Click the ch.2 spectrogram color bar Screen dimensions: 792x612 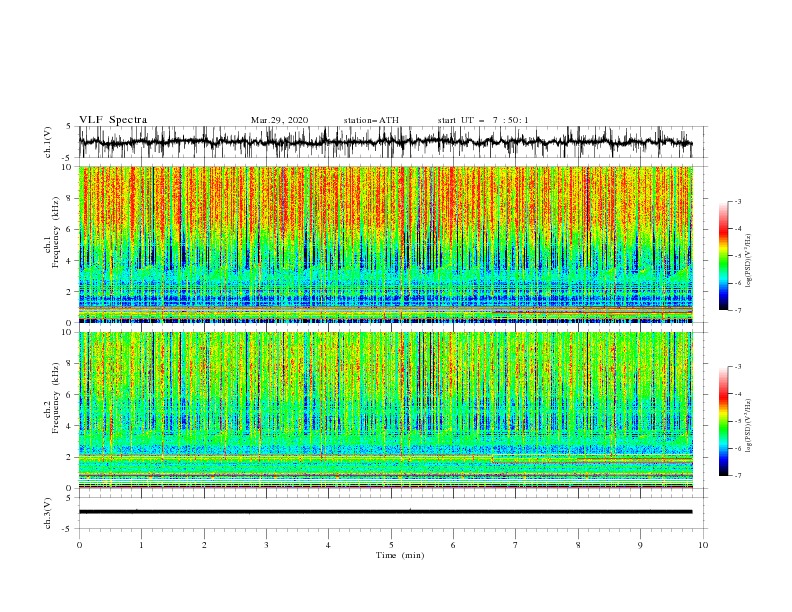tap(723, 421)
